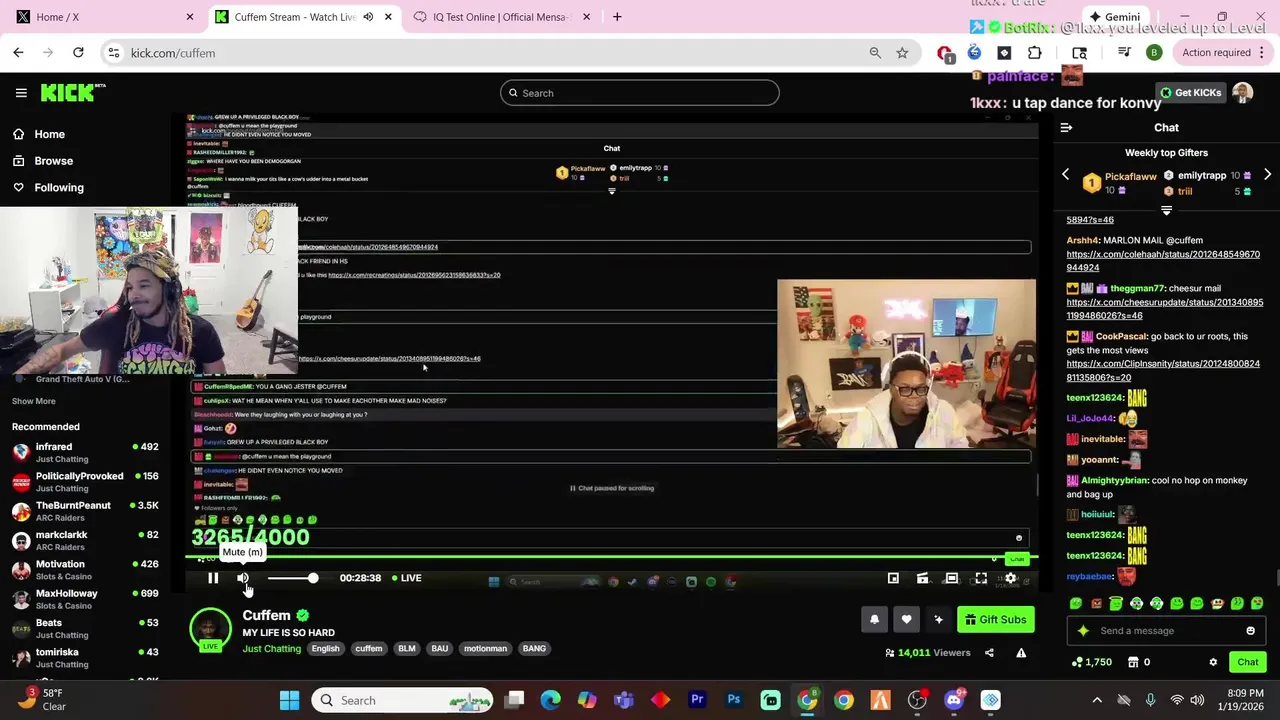This screenshot has height=720, width=1280.
Task: Focus the Kick search field
Action: 640,93
